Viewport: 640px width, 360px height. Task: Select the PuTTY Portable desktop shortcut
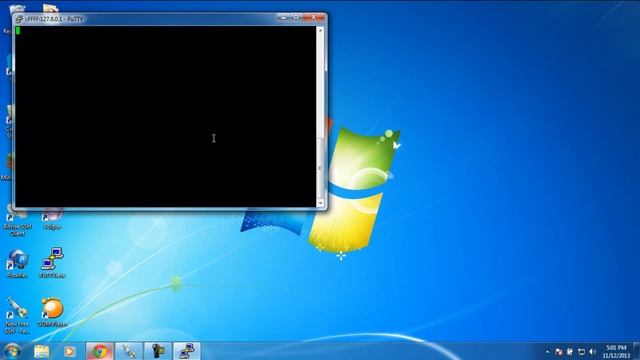tap(52, 263)
